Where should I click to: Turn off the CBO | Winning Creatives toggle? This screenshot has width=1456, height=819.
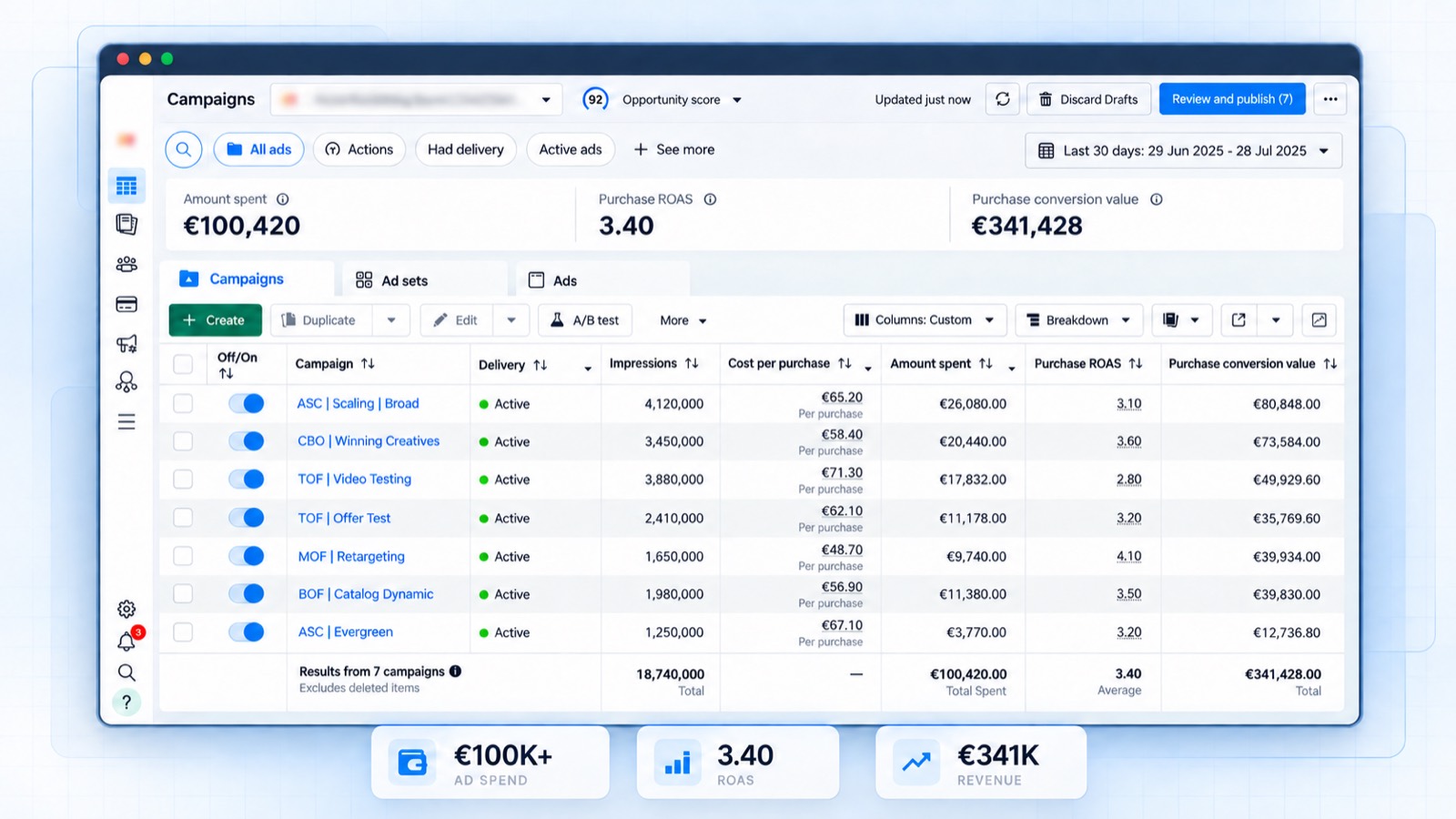click(x=247, y=441)
